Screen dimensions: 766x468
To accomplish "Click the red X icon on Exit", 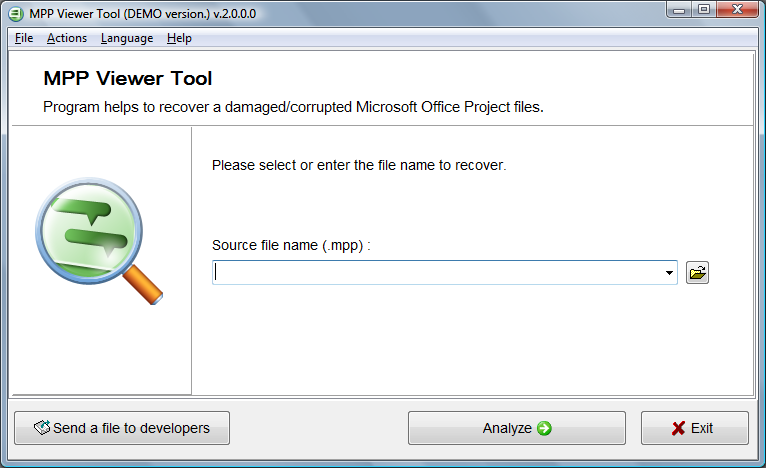I will point(678,428).
